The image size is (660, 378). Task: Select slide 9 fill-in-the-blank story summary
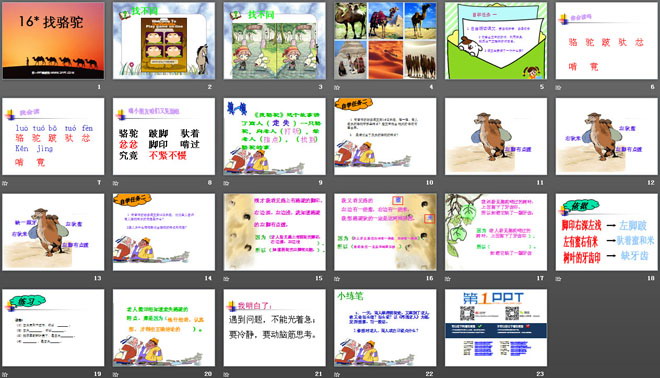(x=274, y=136)
